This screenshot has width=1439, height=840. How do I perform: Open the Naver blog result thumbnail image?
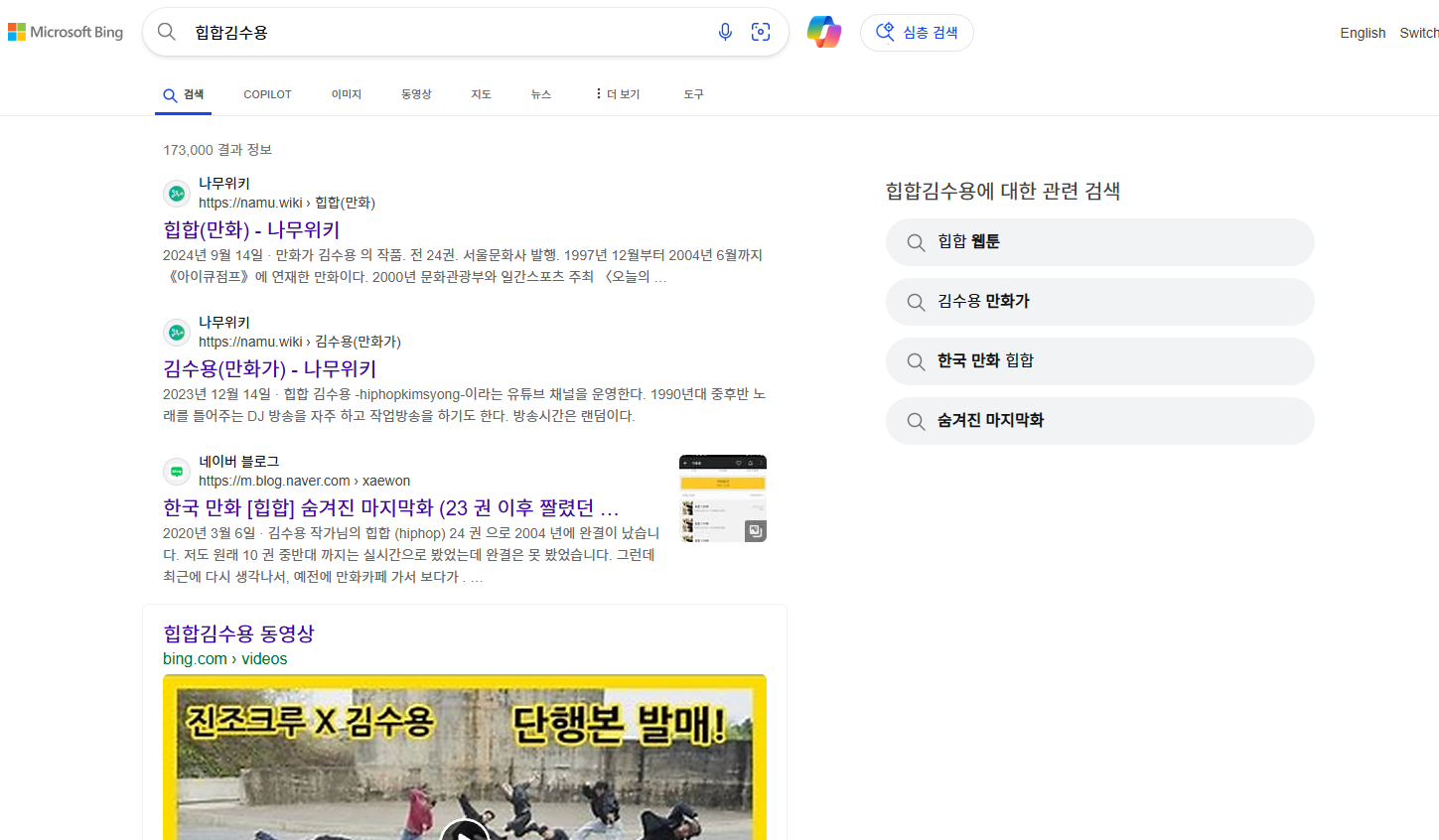723,498
